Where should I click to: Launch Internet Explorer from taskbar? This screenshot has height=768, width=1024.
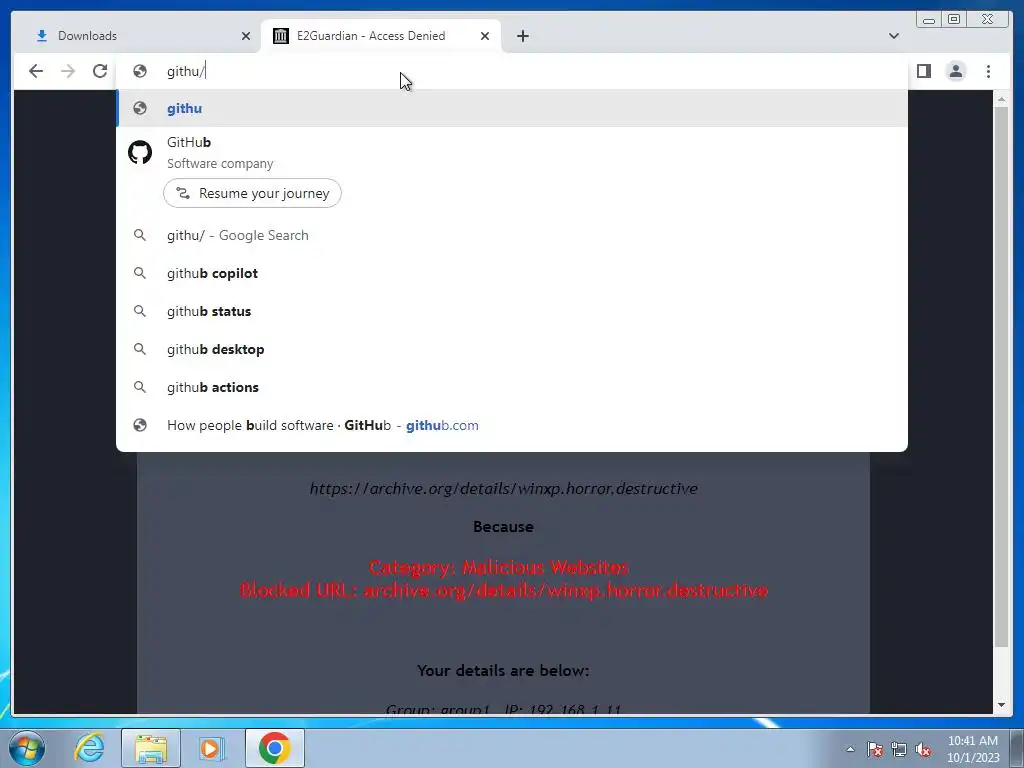[x=89, y=748]
